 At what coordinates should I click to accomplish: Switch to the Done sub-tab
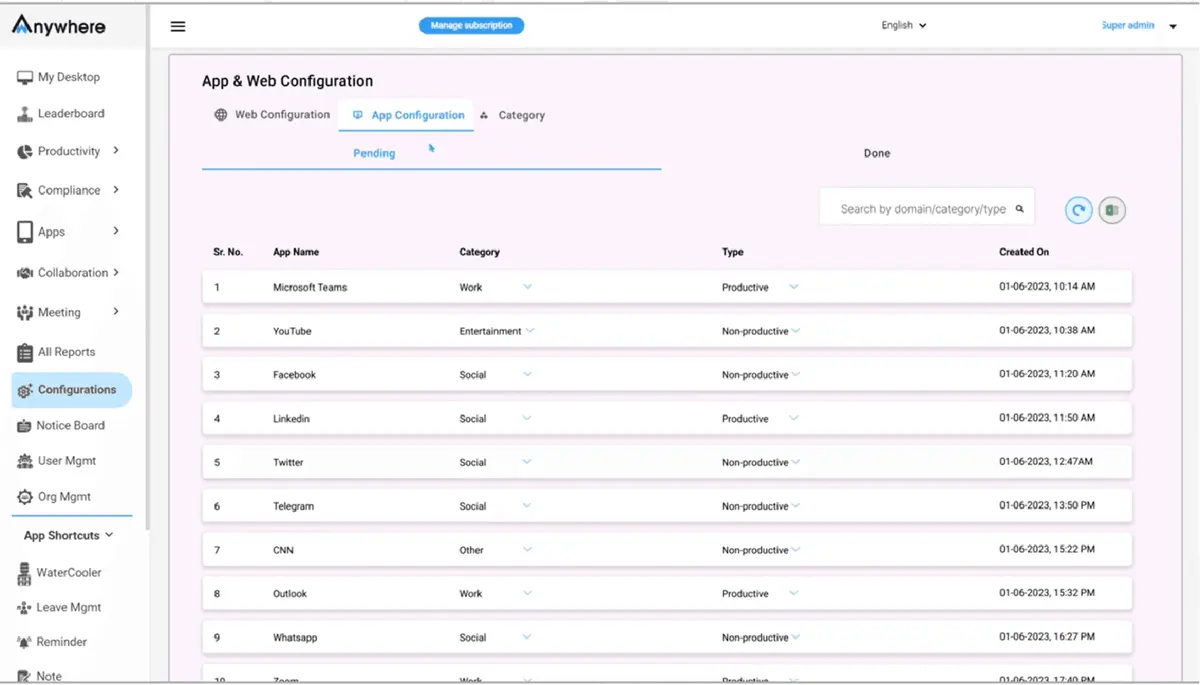point(877,154)
